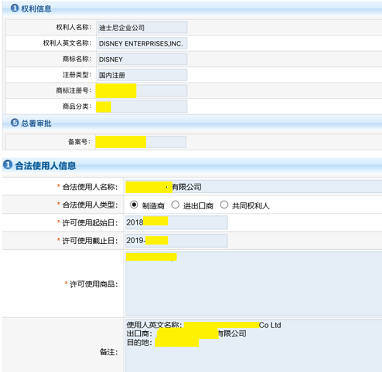The height and width of the screenshot is (372, 382).
Task: Click the 商品分类 field
Action: (x=142, y=107)
